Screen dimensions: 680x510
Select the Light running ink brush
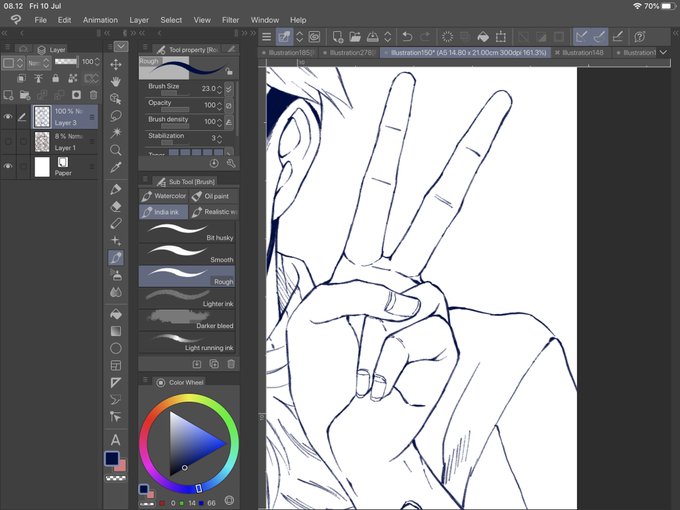point(187,342)
